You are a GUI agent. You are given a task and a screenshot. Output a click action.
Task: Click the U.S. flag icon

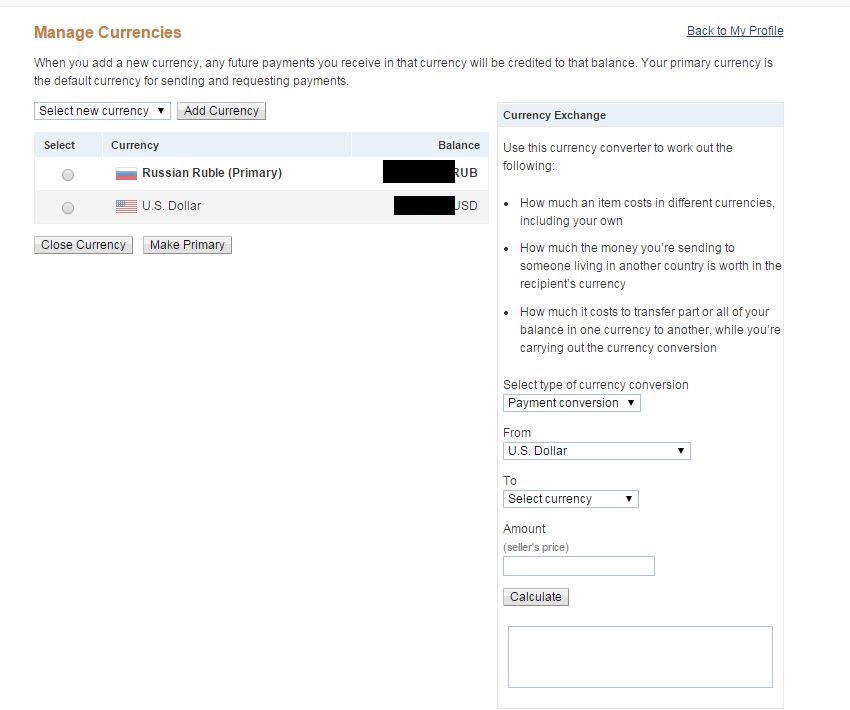(126, 207)
